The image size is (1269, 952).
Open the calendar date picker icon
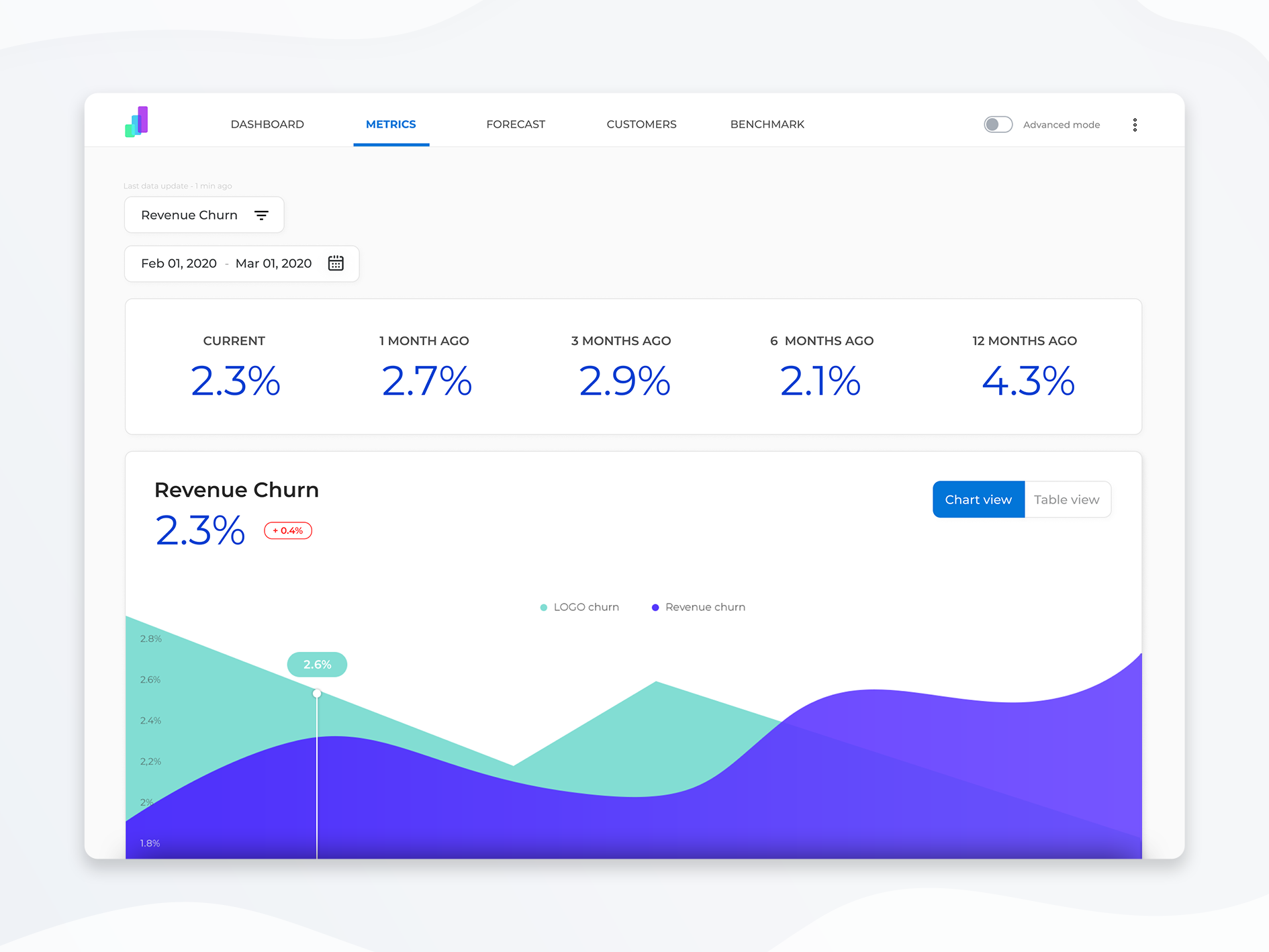coord(336,263)
